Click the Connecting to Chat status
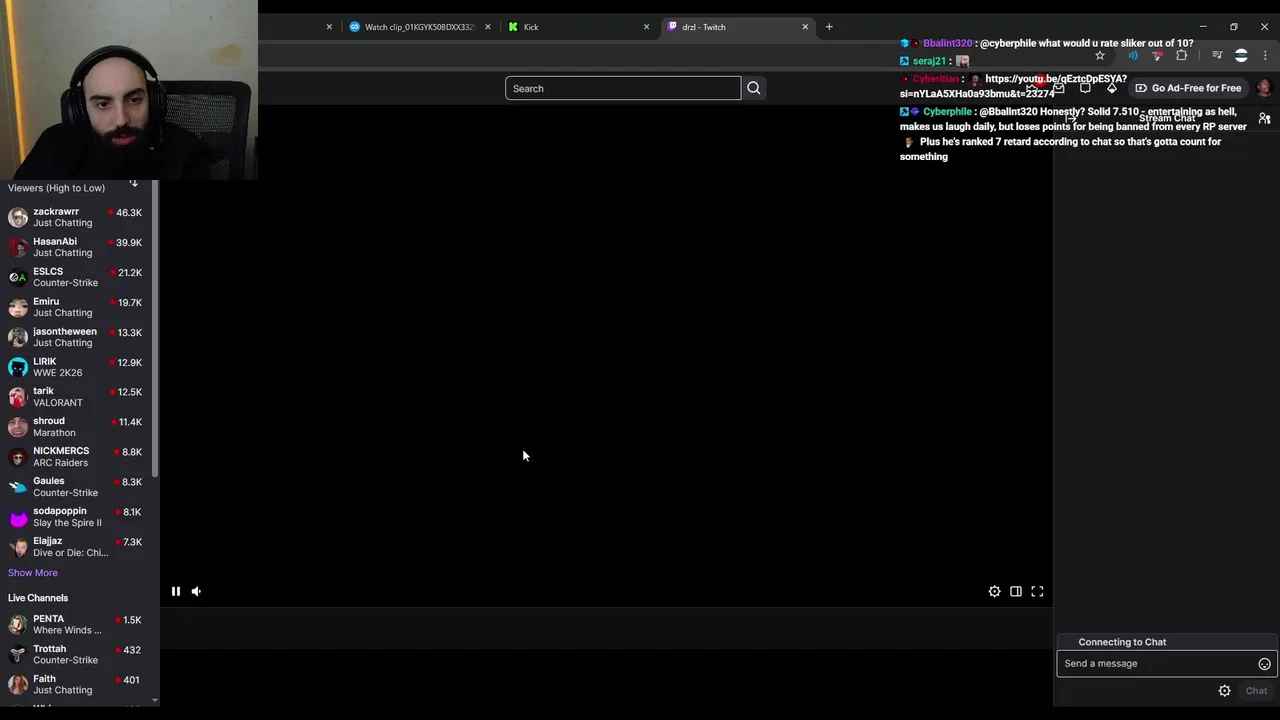The width and height of the screenshot is (1280, 720). click(1122, 642)
